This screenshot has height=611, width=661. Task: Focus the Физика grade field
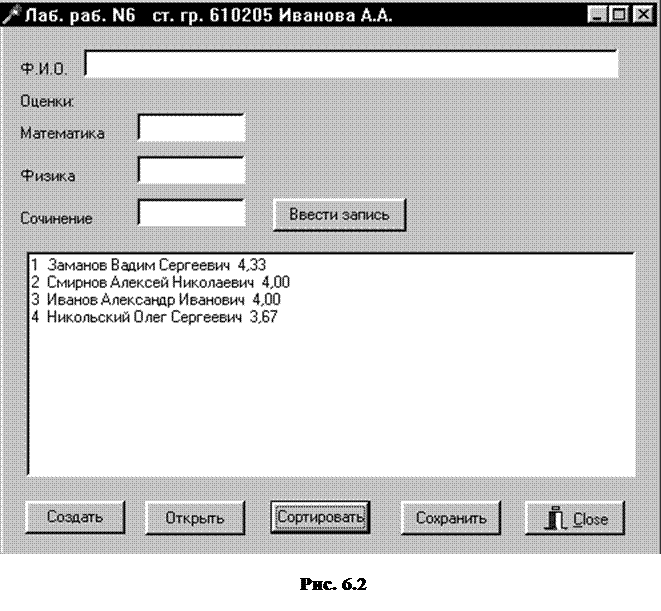191,170
